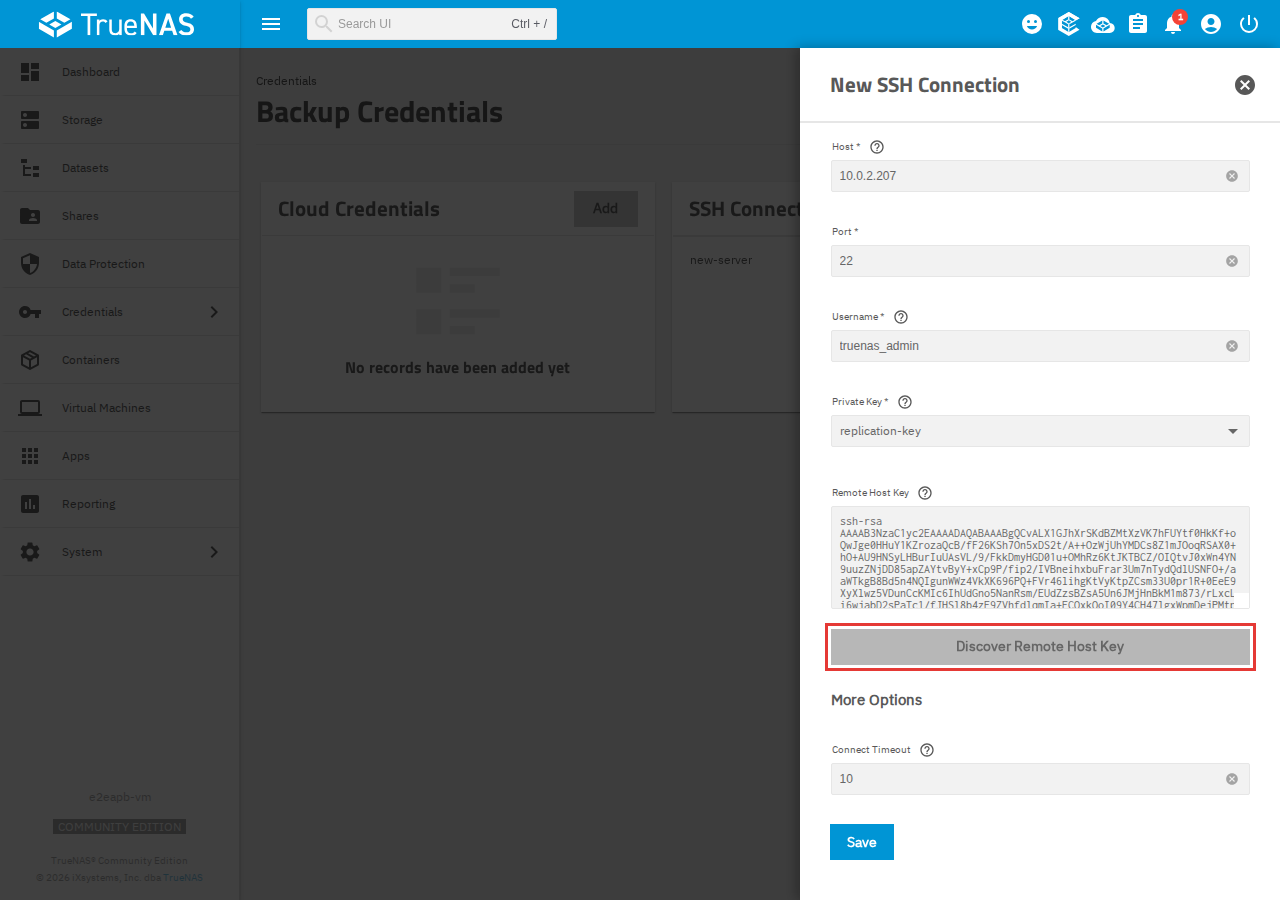Viewport: 1280px width, 900px height.
Task: Show help for the Host field
Action: click(877, 147)
